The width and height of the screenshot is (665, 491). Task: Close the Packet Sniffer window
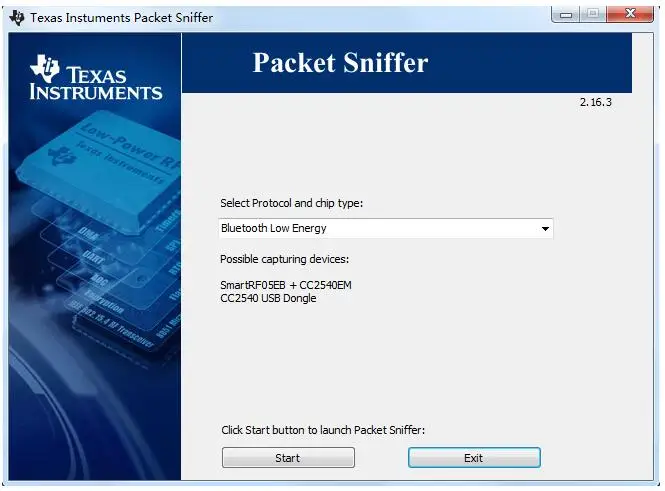click(630, 14)
